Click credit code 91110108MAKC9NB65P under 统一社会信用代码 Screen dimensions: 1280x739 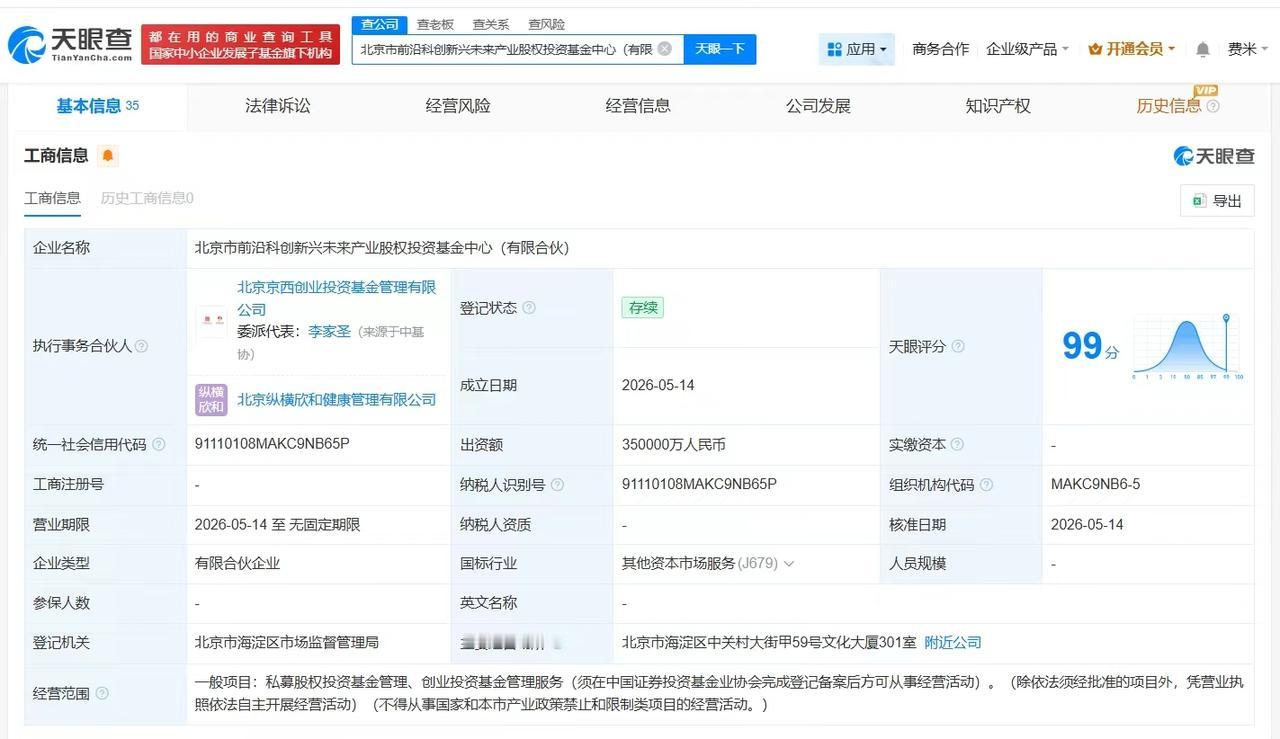[x=272, y=444]
